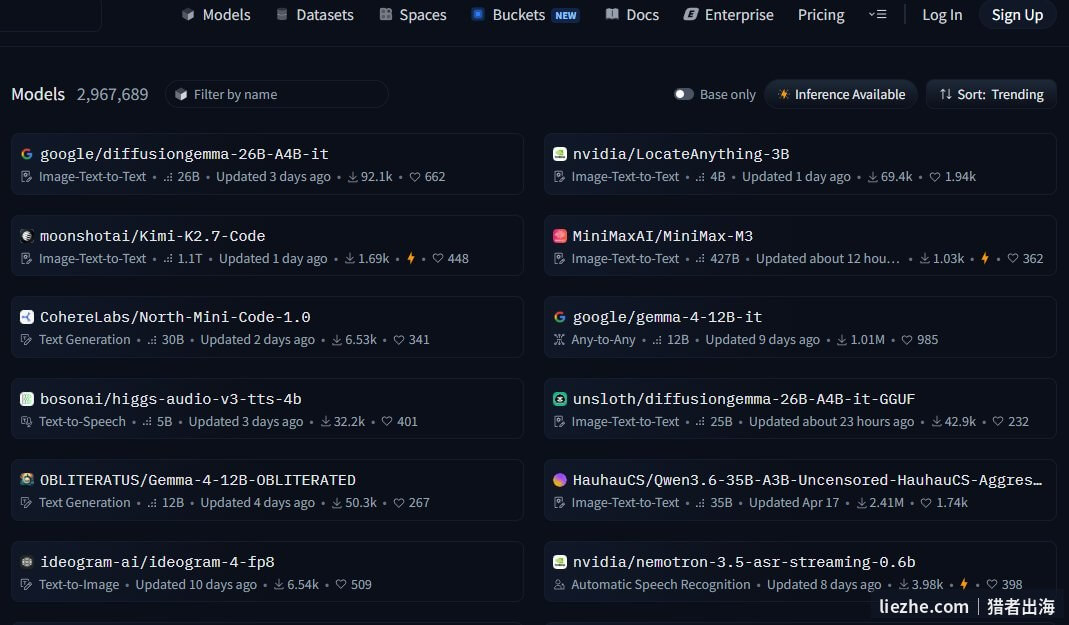The width and height of the screenshot is (1069, 625).
Task: Click the "Updated 10 days ago" text
Action: pyautogui.click(x=196, y=584)
